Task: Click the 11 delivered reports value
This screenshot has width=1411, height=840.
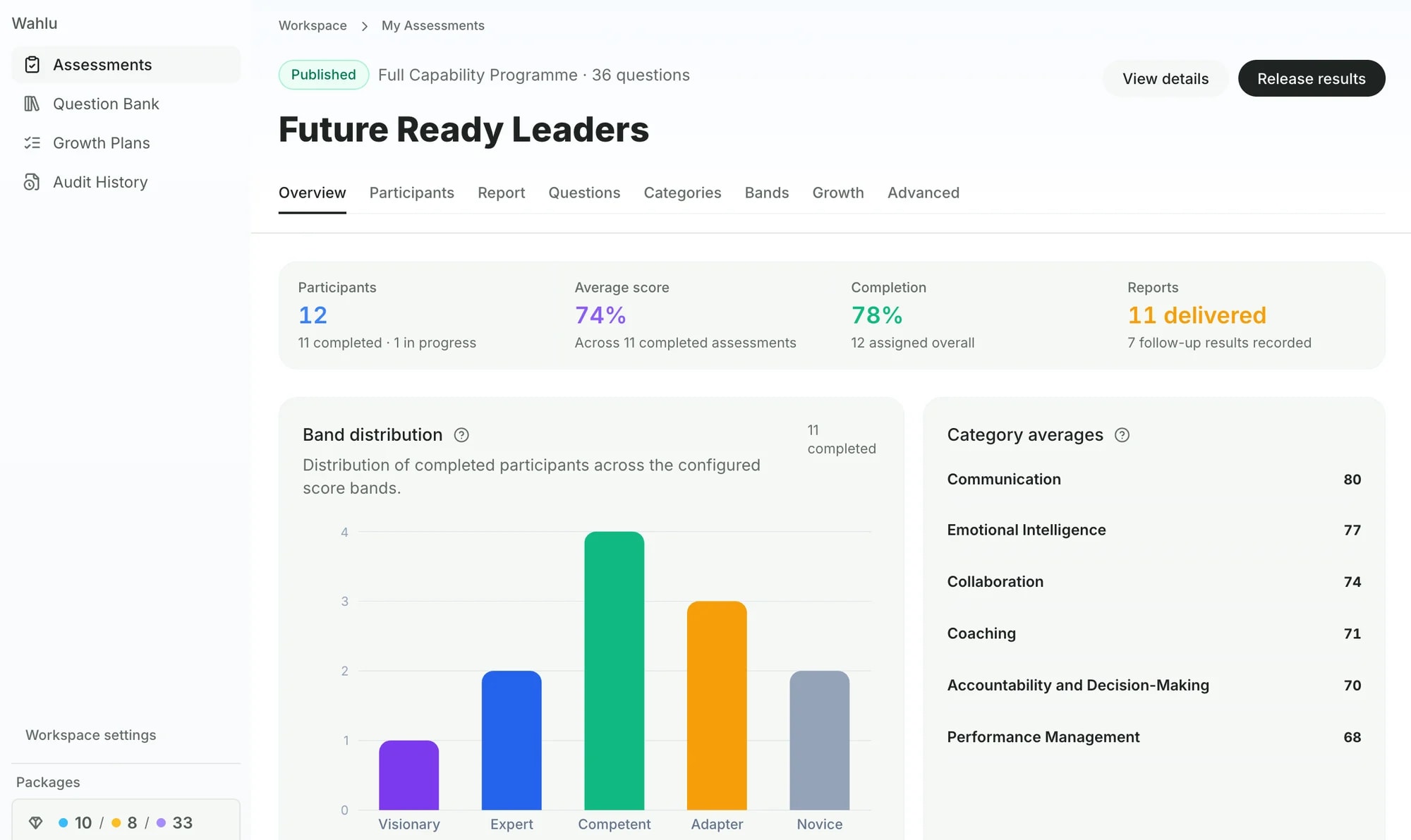Action: pos(1197,315)
